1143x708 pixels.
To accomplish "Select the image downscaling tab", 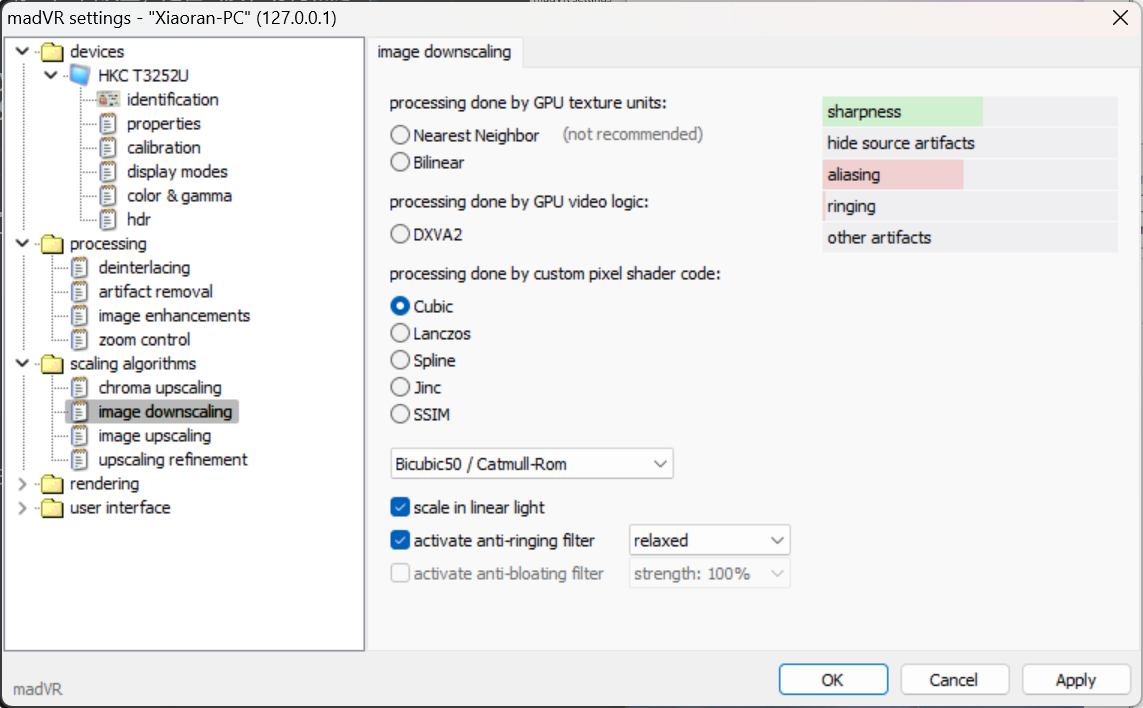I will (x=444, y=52).
